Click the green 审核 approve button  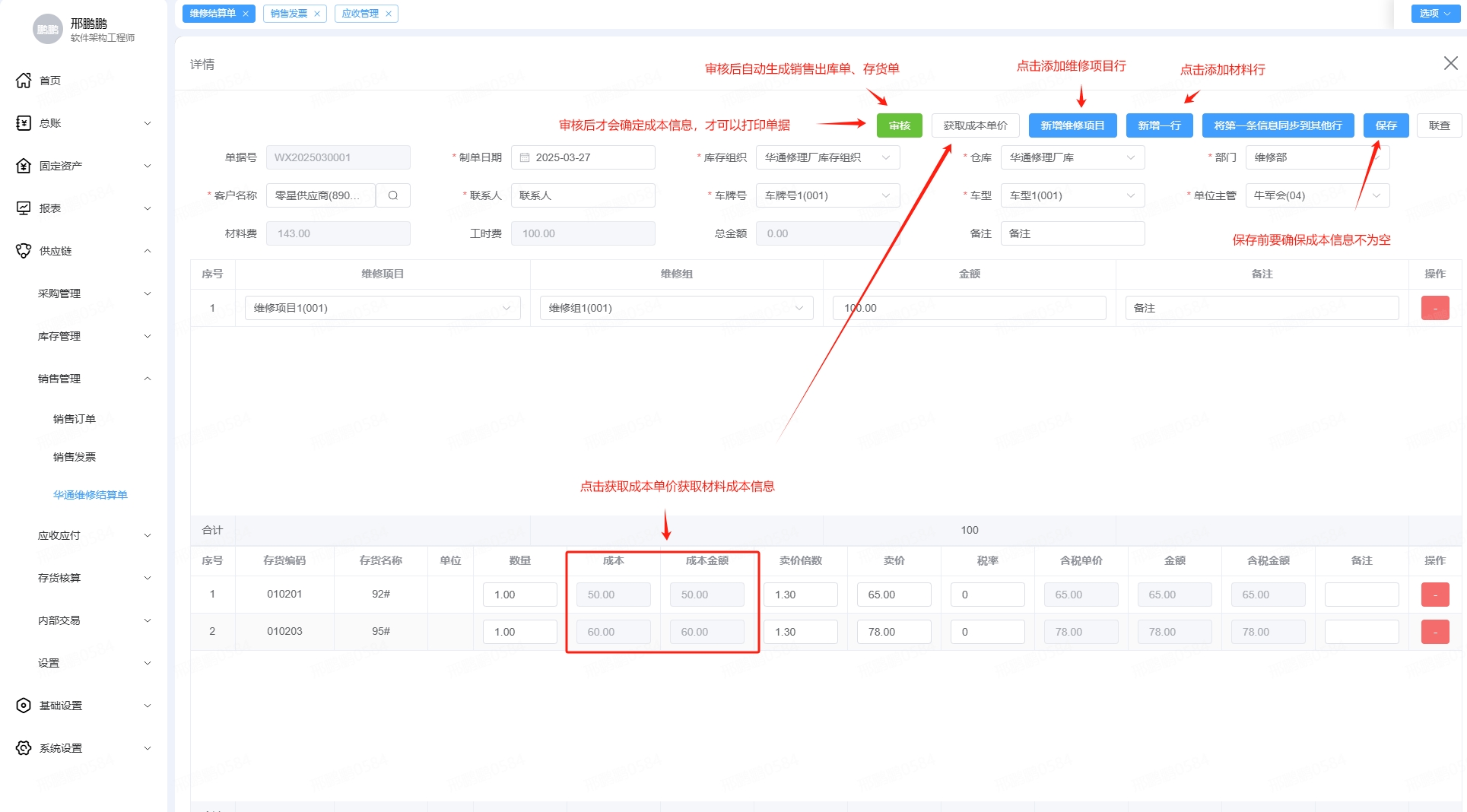pos(899,125)
